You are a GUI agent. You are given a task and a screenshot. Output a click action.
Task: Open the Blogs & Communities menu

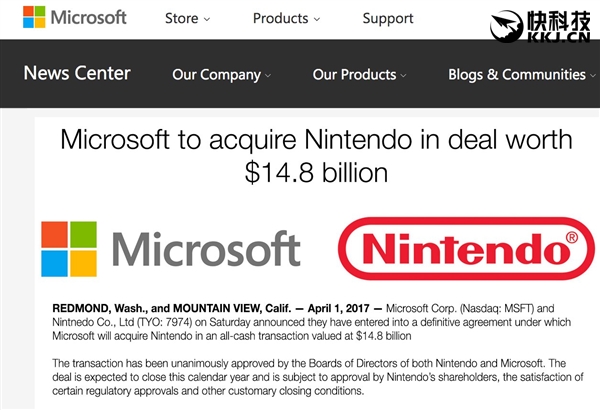[516, 74]
